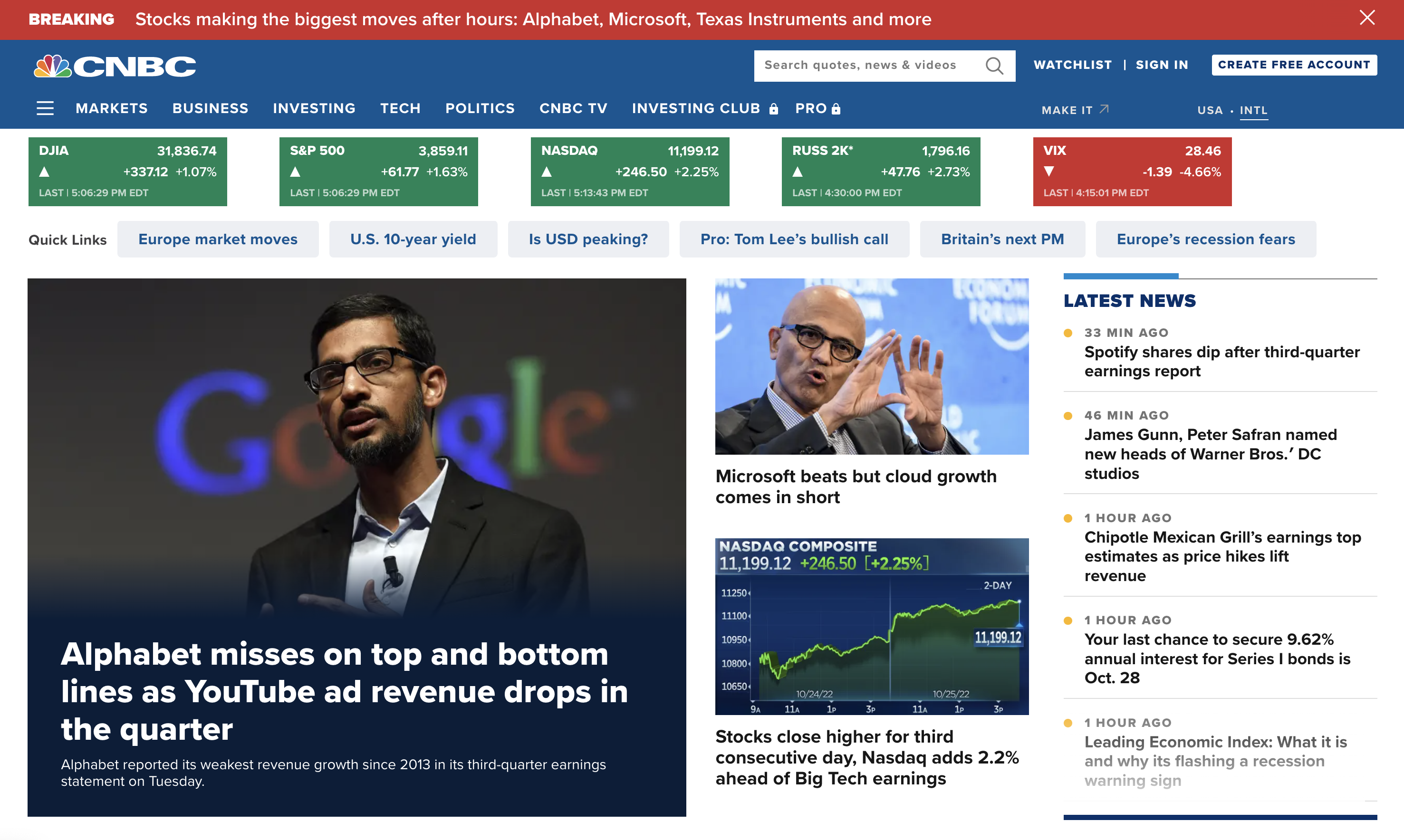Click the Nasdaq Composite chart thumbnail
Viewport: 1404px width, 840px height.
[x=872, y=627]
